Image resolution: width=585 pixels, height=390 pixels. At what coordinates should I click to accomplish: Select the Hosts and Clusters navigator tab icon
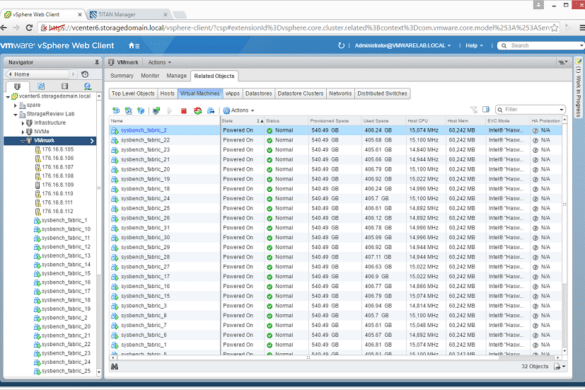17,86
